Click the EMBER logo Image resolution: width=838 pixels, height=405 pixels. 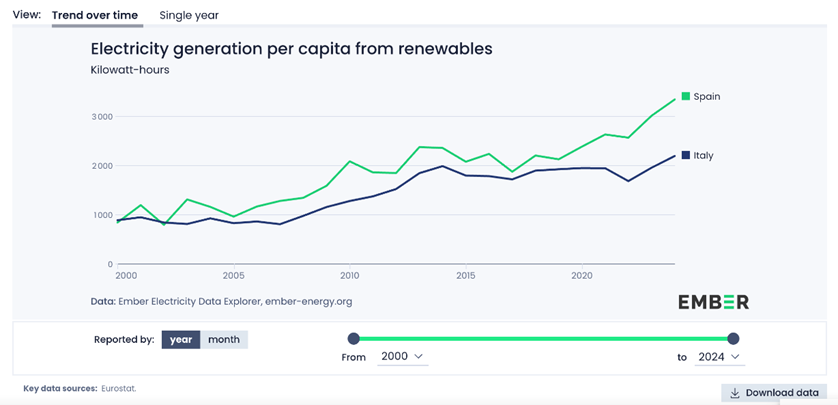point(713,302)
